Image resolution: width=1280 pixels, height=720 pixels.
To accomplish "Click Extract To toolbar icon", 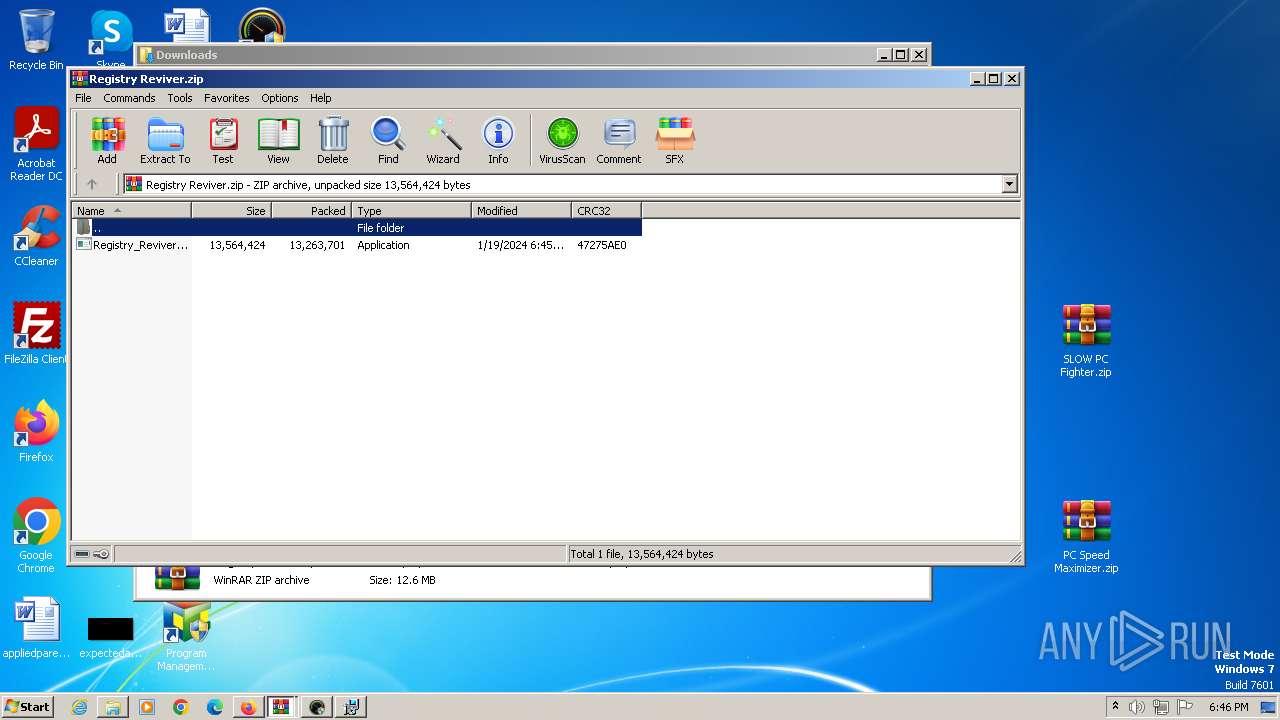I will (x=165, y=140).
